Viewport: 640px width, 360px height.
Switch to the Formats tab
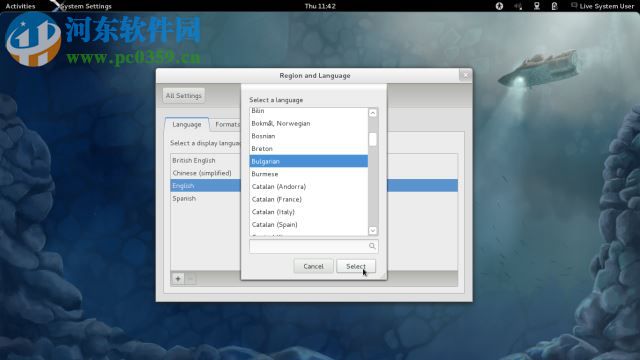pos(227,124)
